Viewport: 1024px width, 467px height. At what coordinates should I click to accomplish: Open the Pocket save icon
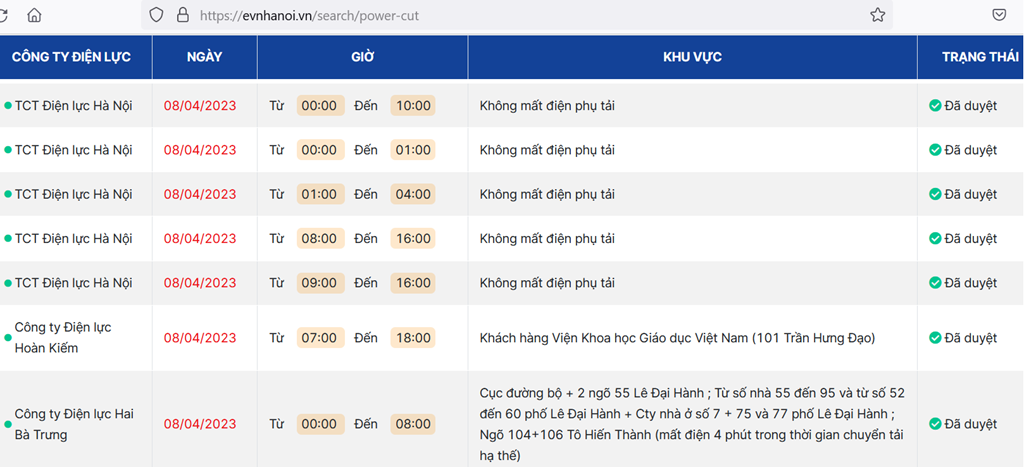999,15
